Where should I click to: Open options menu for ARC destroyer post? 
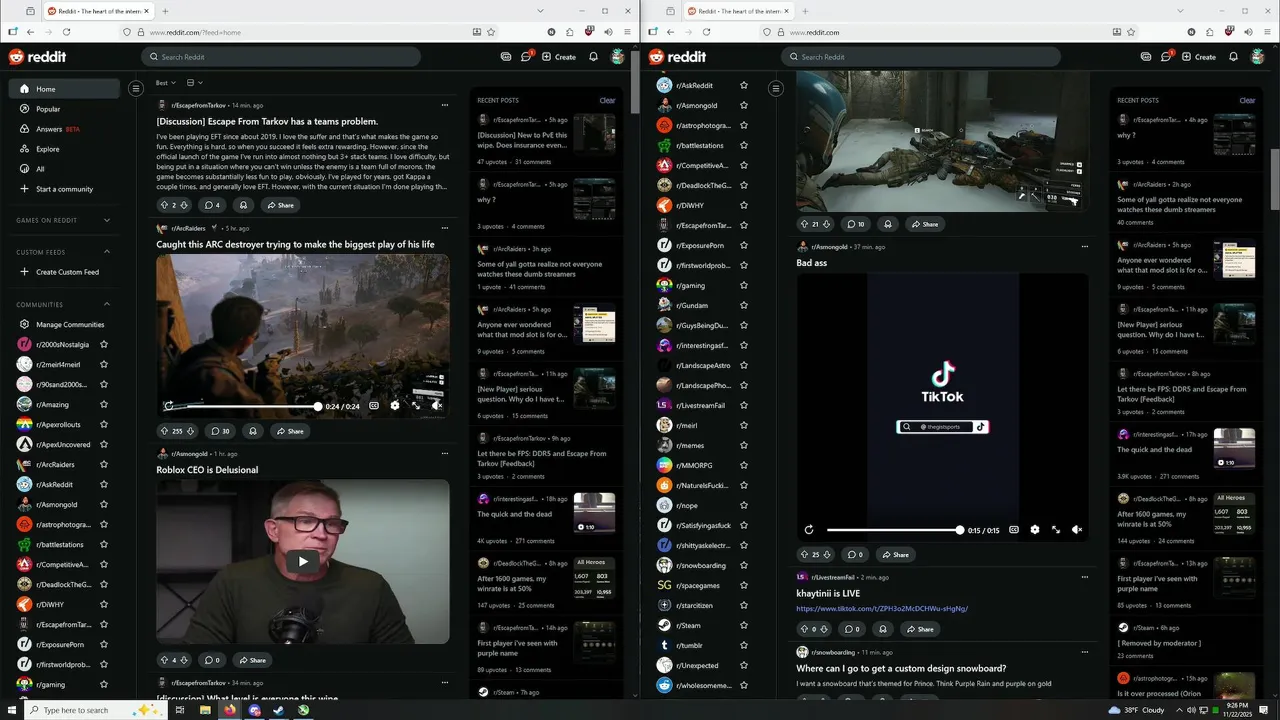[445, 228]
